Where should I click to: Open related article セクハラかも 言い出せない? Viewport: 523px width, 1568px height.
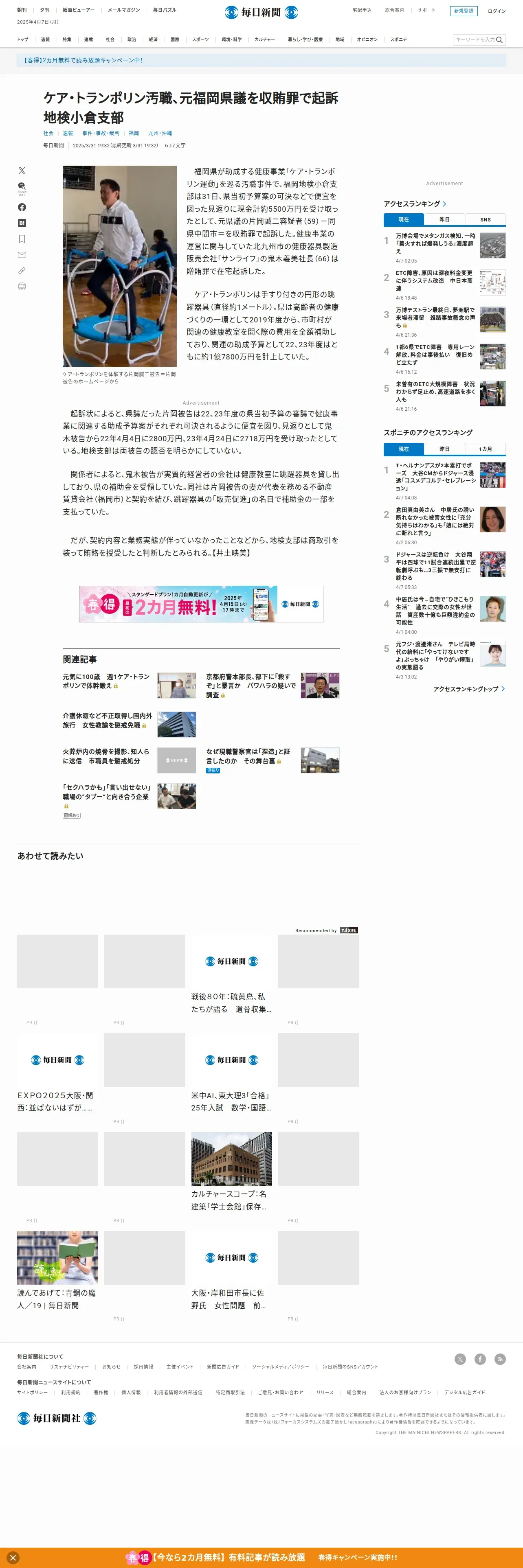(x=107, y=796)
